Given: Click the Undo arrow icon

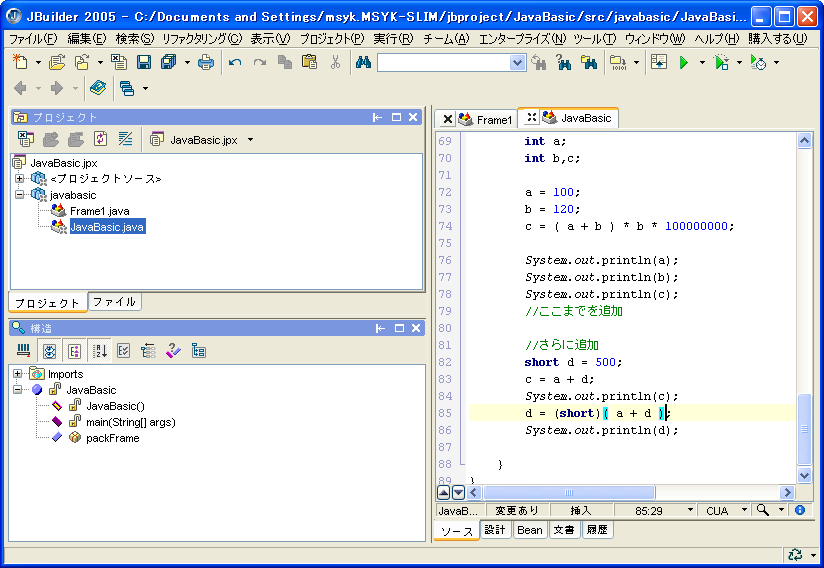Looking at the screenshot, I should pyautogui.click(x=235, y=62).
